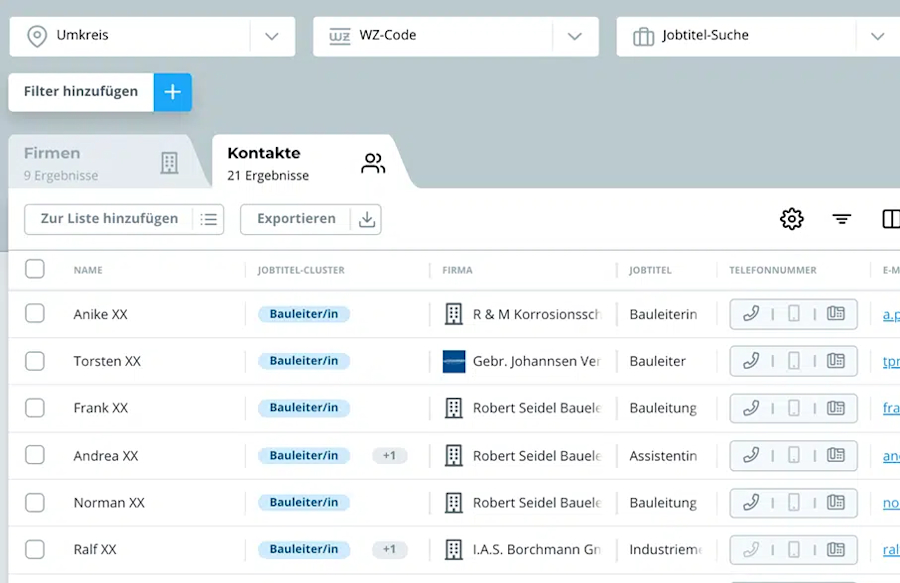Open email link for Anike XX
Screen dimensions: 900x583
891,314
